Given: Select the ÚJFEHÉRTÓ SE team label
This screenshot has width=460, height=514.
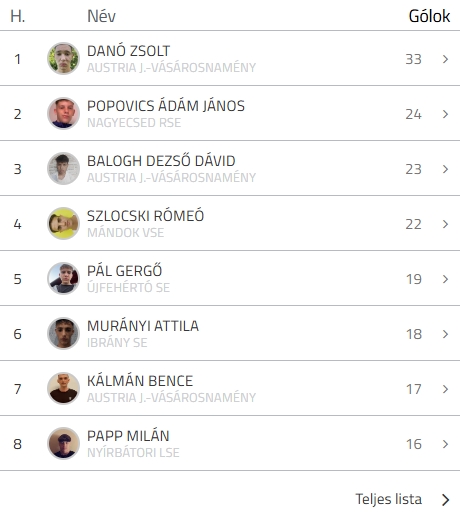Looking at the screenshot, I should [x=128, y=287].
